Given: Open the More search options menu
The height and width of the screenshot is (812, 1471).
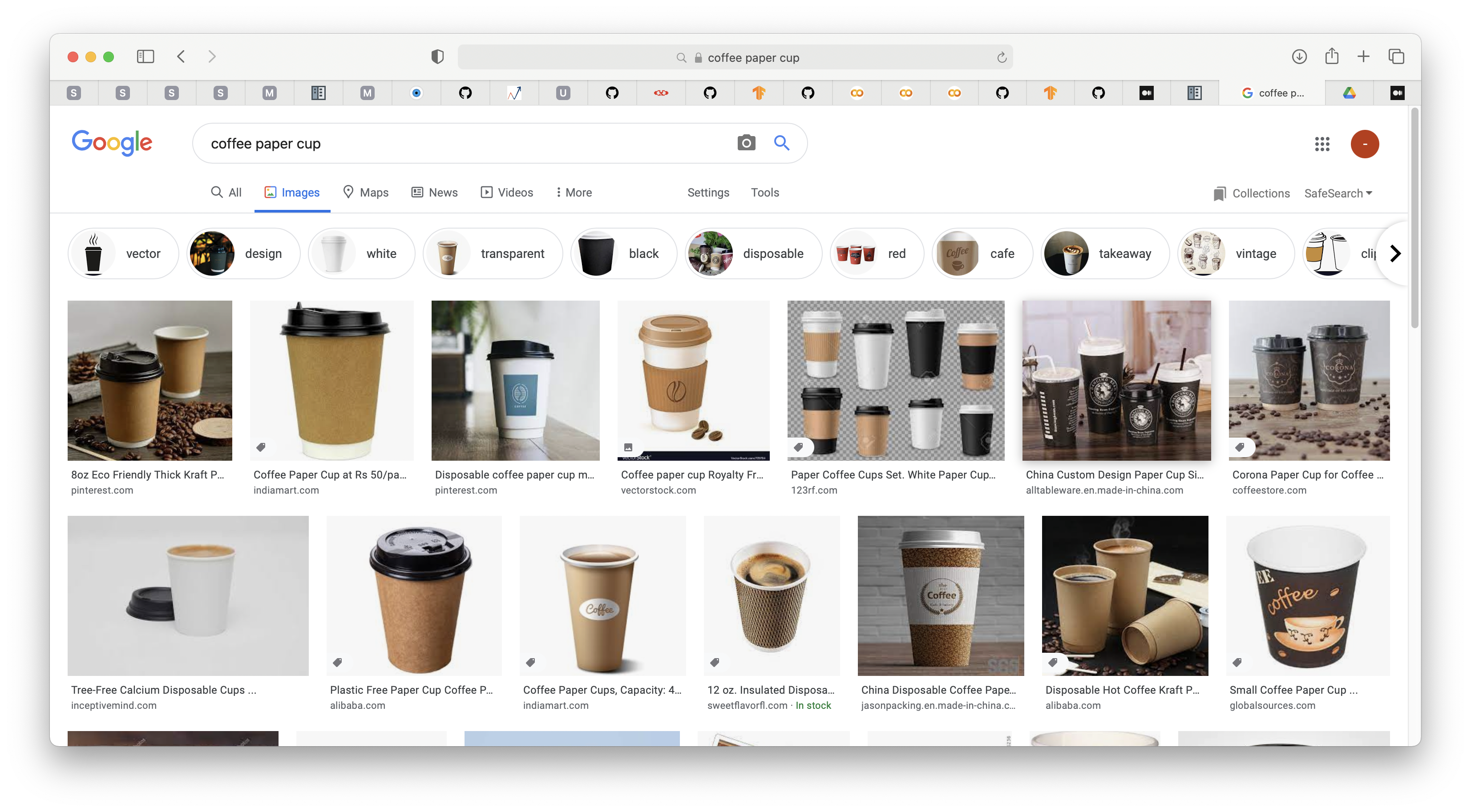Looking at the screenshot, I should click(x=574, y=192).
